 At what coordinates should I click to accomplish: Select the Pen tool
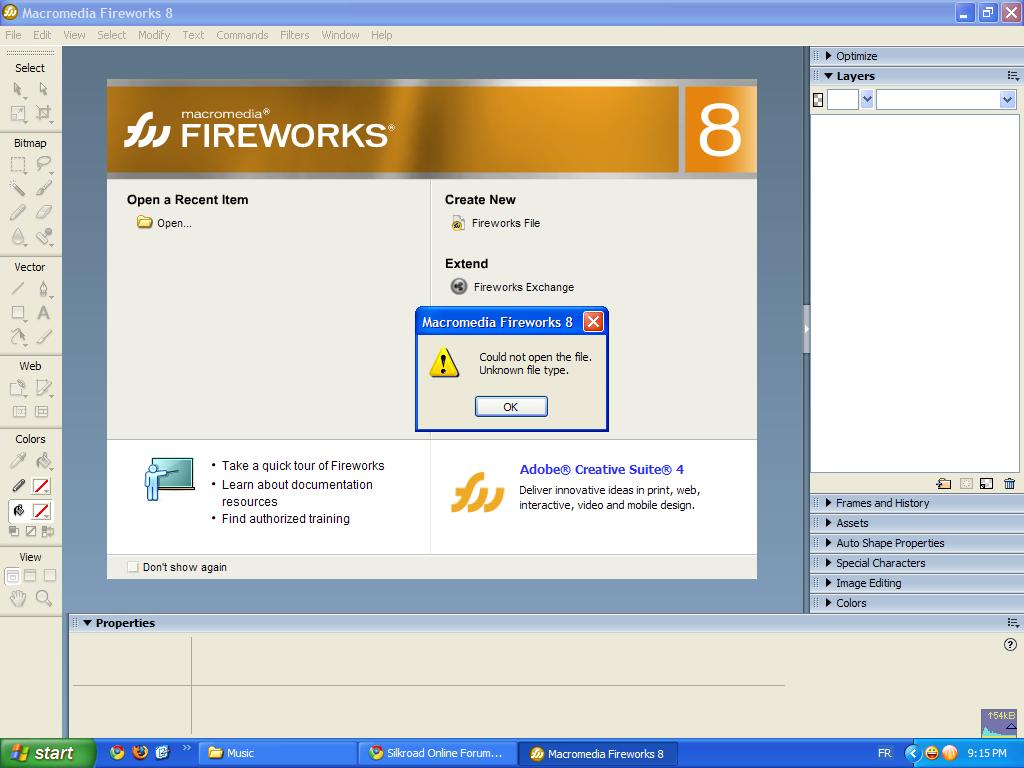43,288
